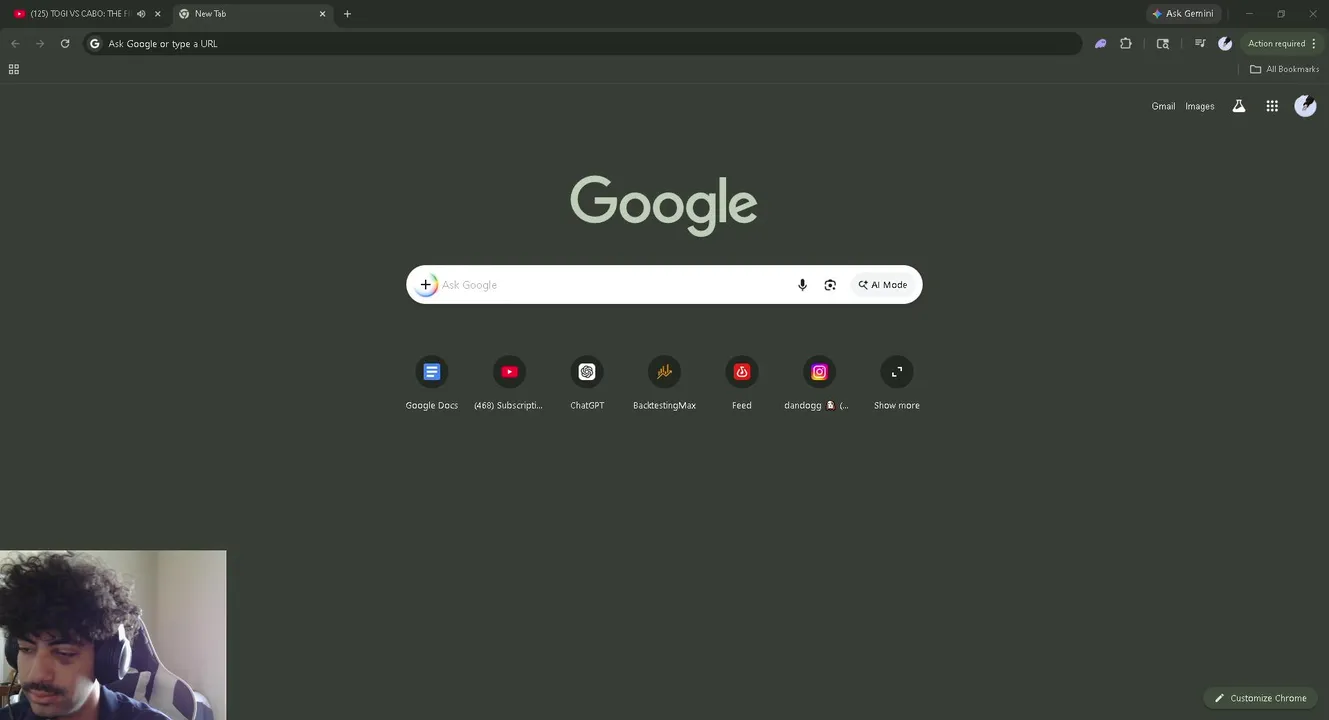This screenshot has width=1329, height=720.
Task: Open the ChatGPT shortcut
Action: click(x=587, y=384)
